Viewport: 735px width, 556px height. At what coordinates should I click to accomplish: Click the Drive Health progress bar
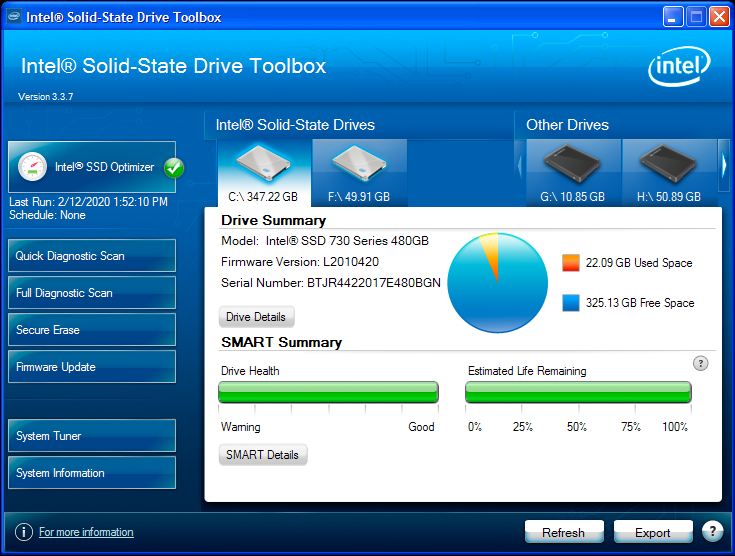[328, 392]
